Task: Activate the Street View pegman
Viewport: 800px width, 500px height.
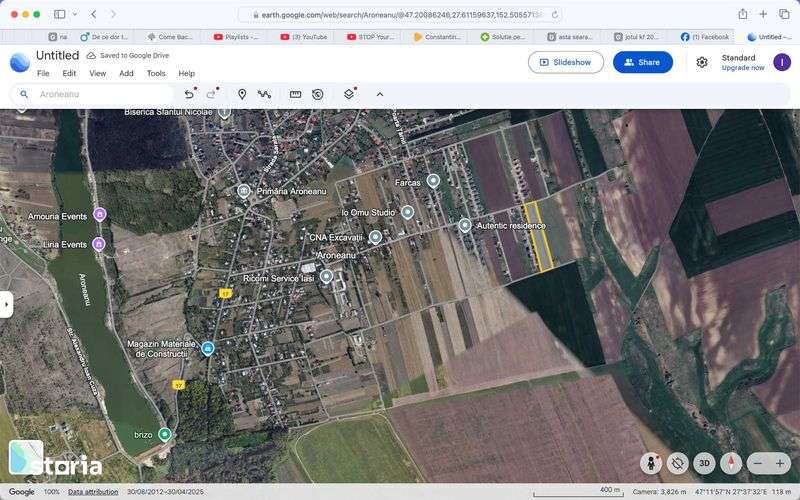Action: [651, 463]
